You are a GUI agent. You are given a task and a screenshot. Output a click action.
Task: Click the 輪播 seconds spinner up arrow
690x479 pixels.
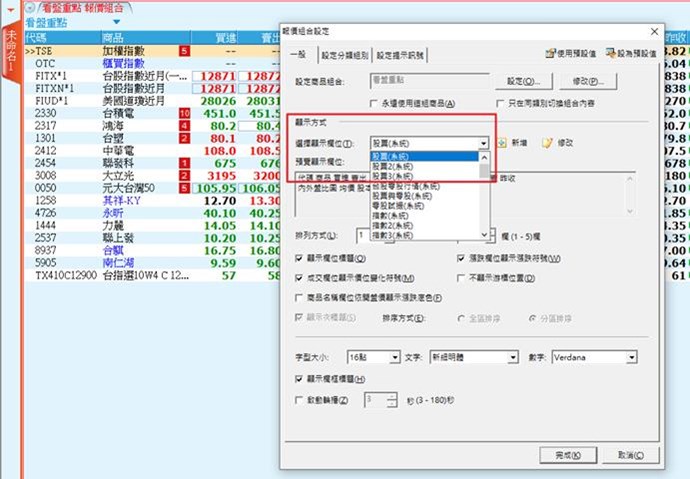392,396
